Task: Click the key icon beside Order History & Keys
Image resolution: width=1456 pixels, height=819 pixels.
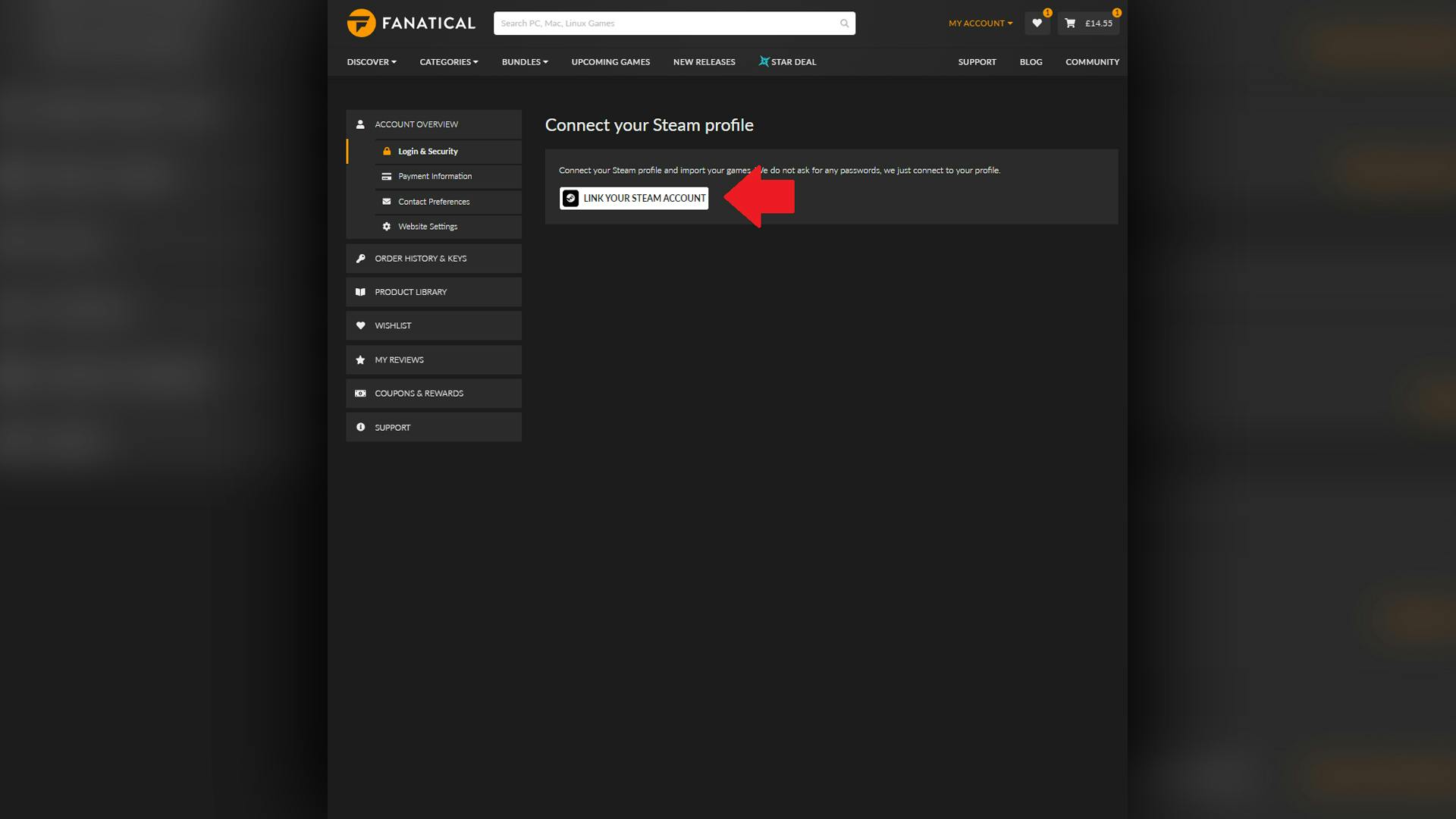Action: 360,258
